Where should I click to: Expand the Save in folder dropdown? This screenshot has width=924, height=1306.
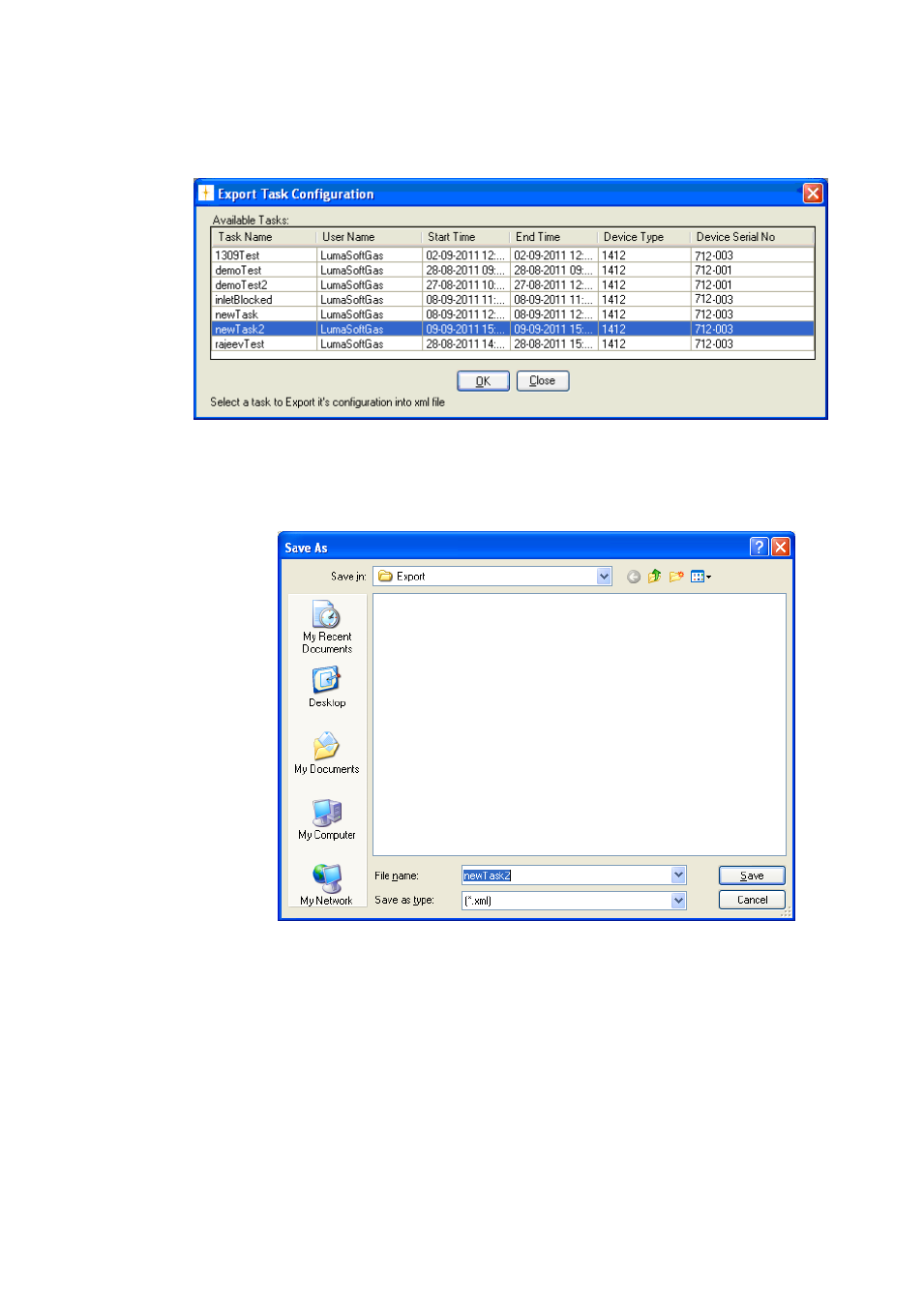point(605,577)
